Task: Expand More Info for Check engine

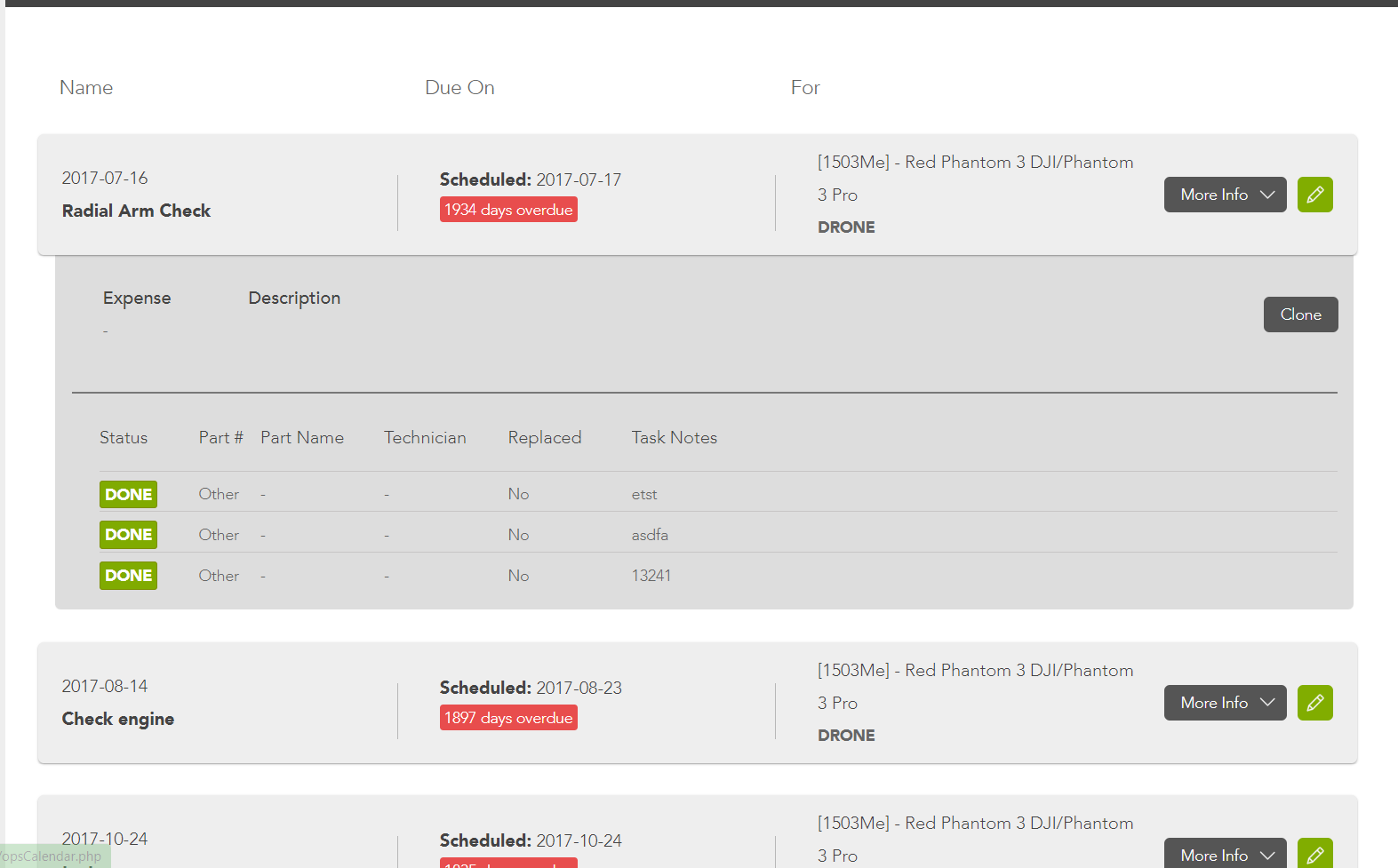Action: point(1225,703)
